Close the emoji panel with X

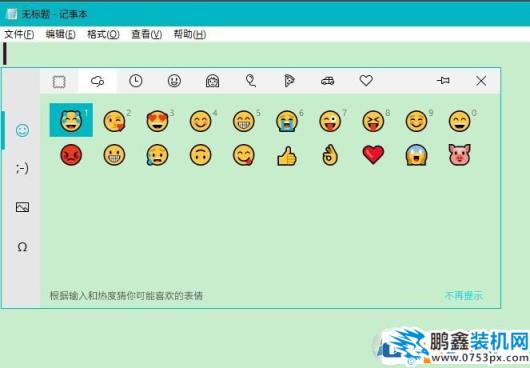[x=481, y=81]
